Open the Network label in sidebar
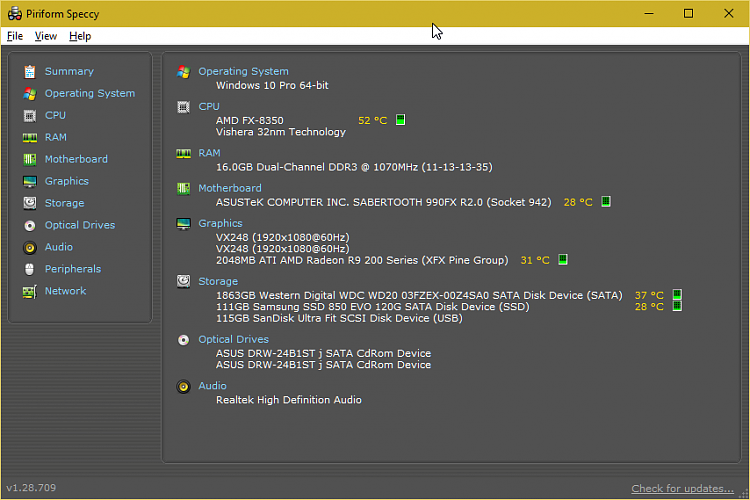The width and height of the screenshot is (750, 500). coord(66,291)
